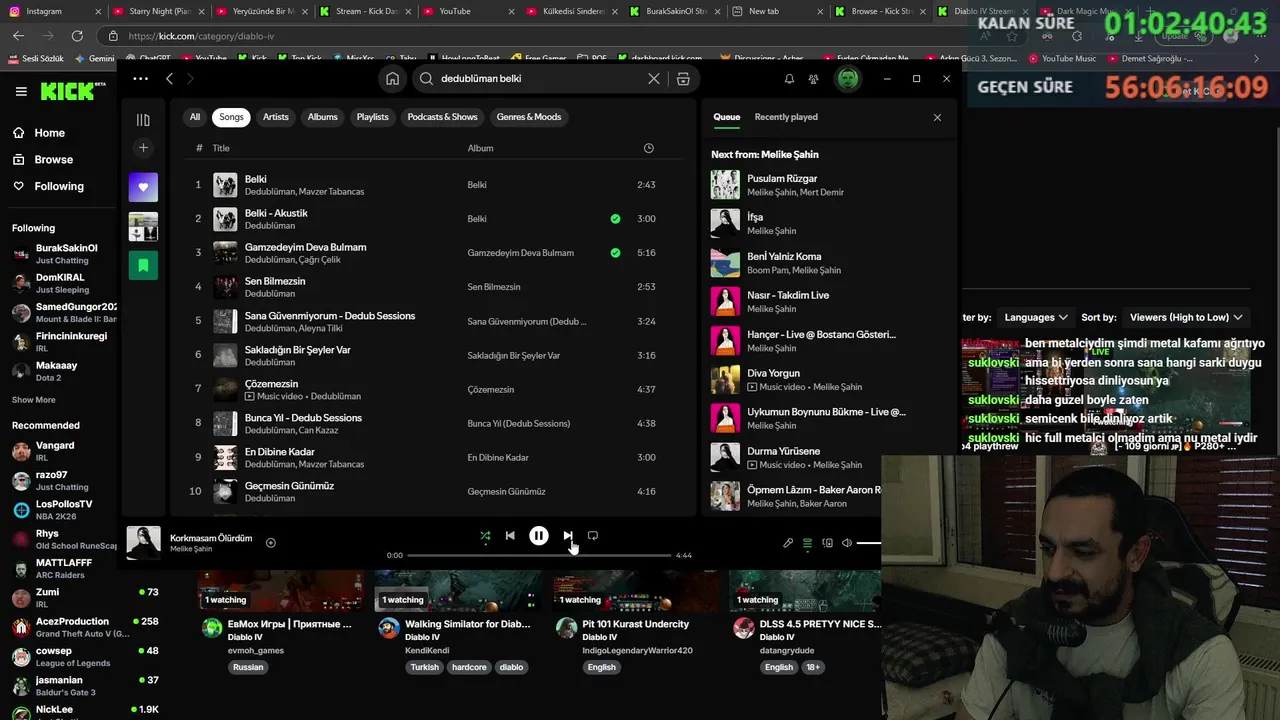This screenshot has height=720, width=1280.
Task: Open Viewers (High to Low) sort dropdown
Action: pyautogui.click(x=1186, y=317)
